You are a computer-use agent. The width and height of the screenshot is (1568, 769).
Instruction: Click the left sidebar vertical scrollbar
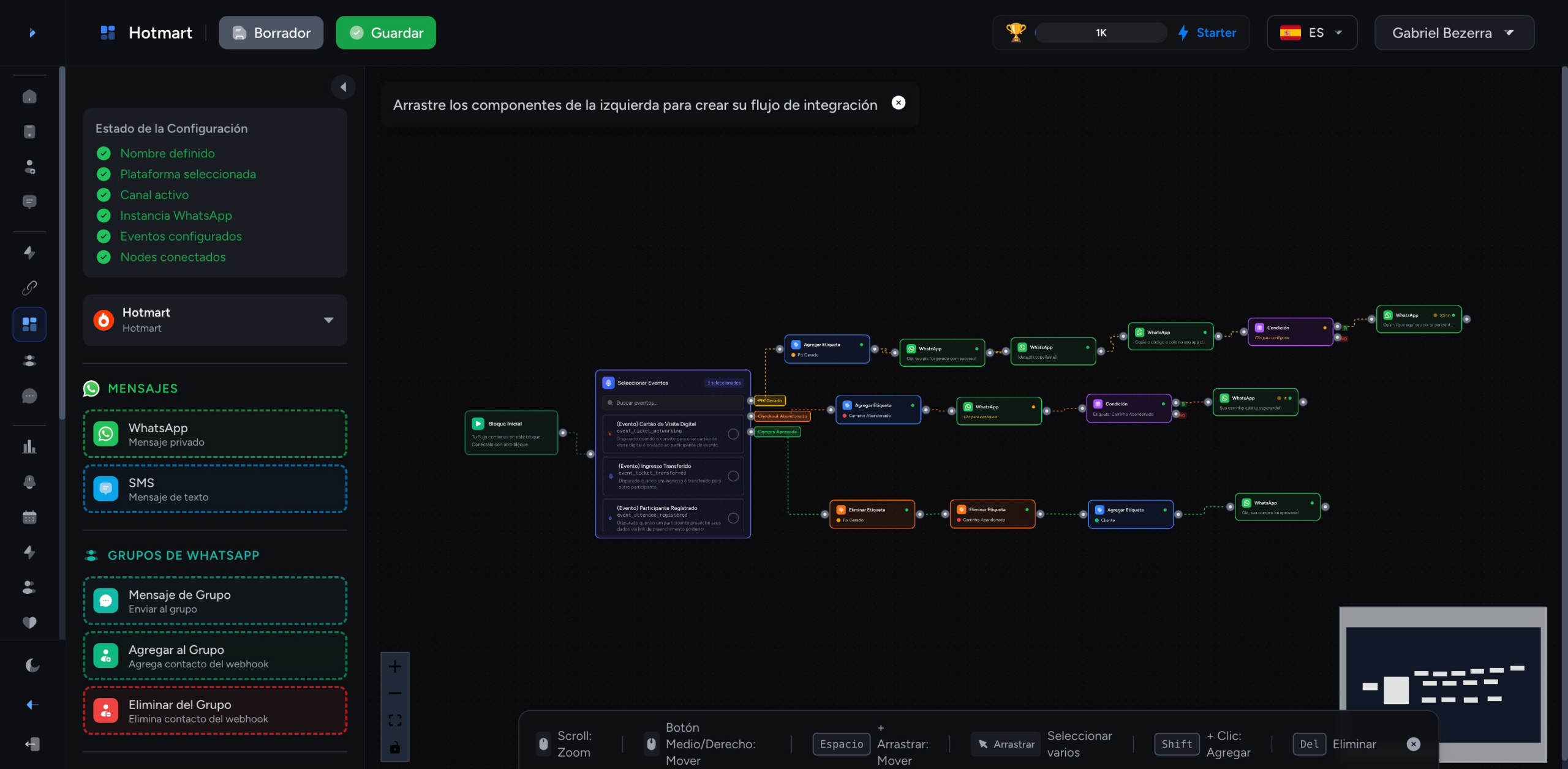(x=62, y=243)
